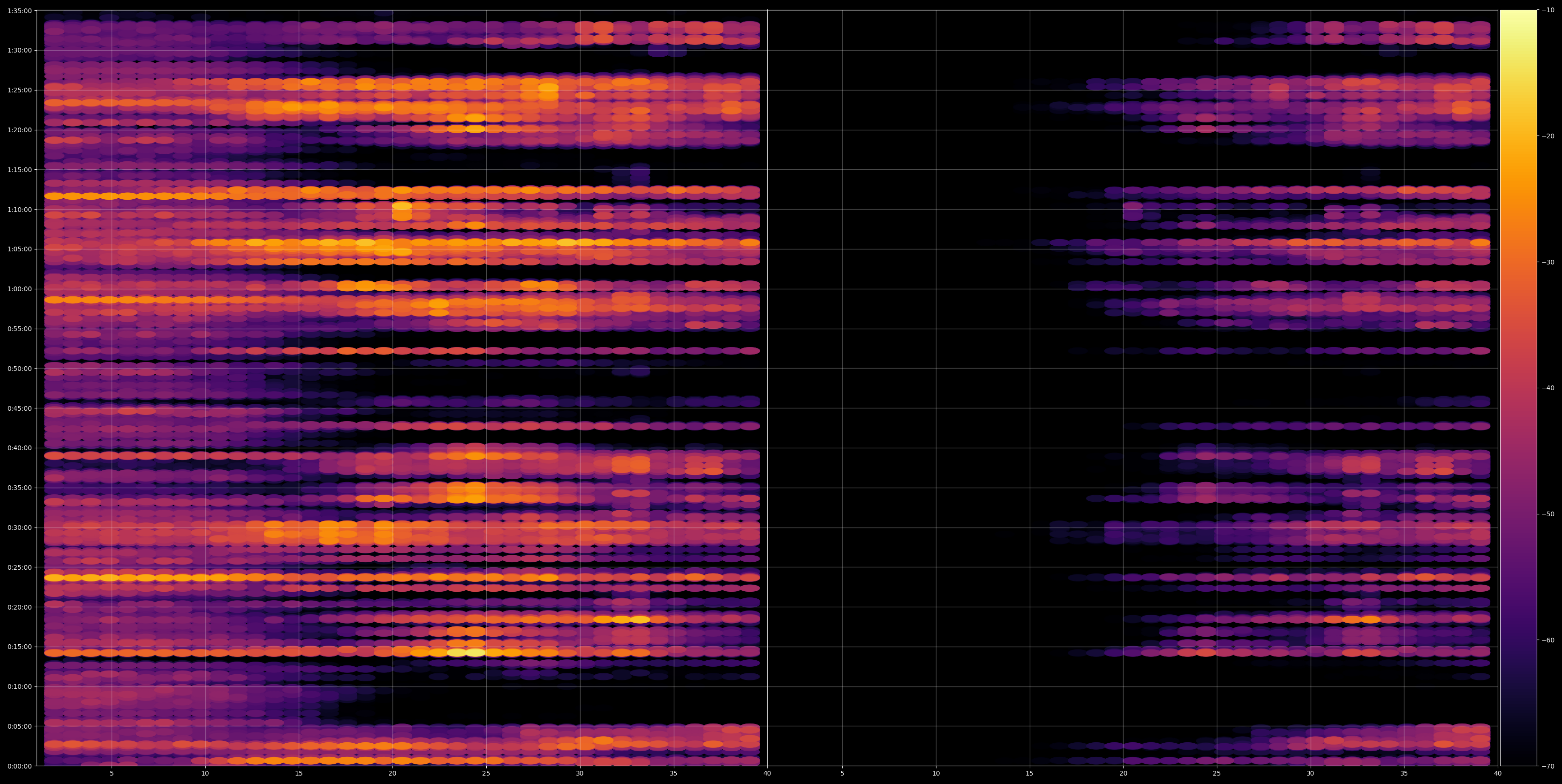Click the colorbar gradient strip

(1518, 388)
